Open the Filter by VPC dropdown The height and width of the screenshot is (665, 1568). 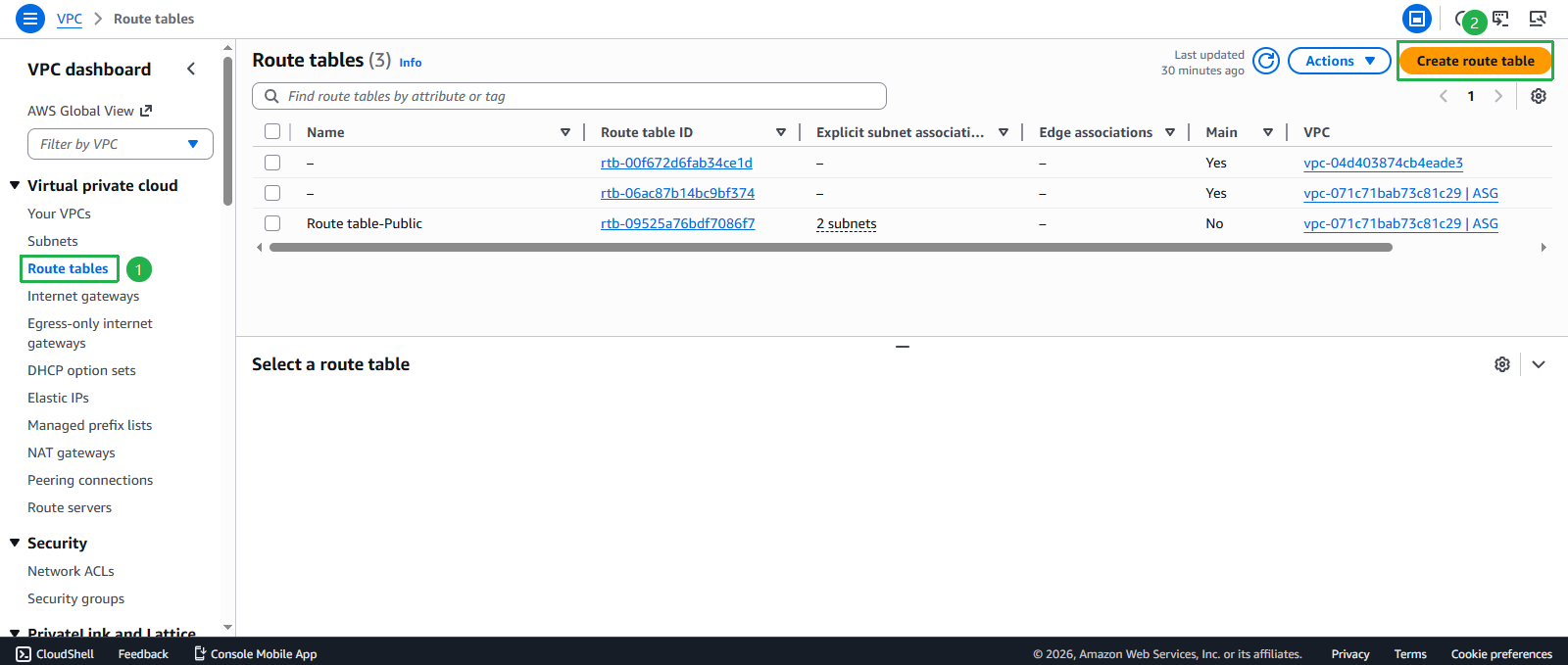pyautogui.click(x=121, y=144)
